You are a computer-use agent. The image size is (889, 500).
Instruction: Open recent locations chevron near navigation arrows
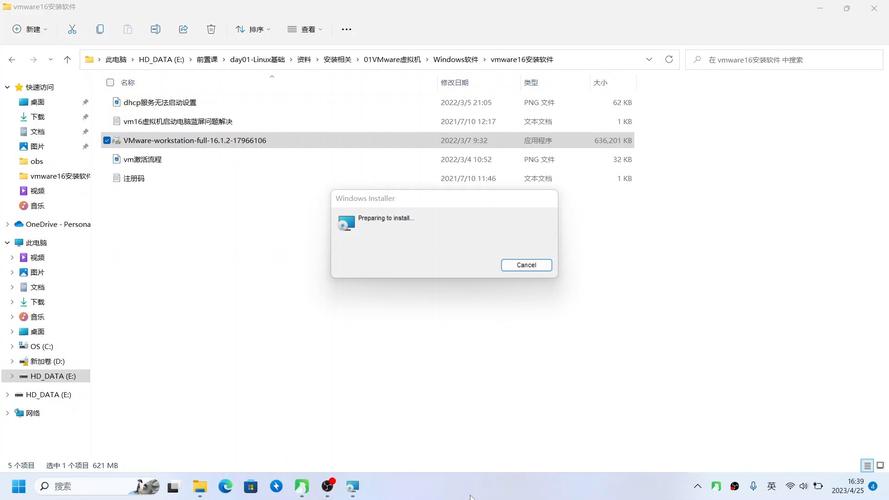(50, 60)
